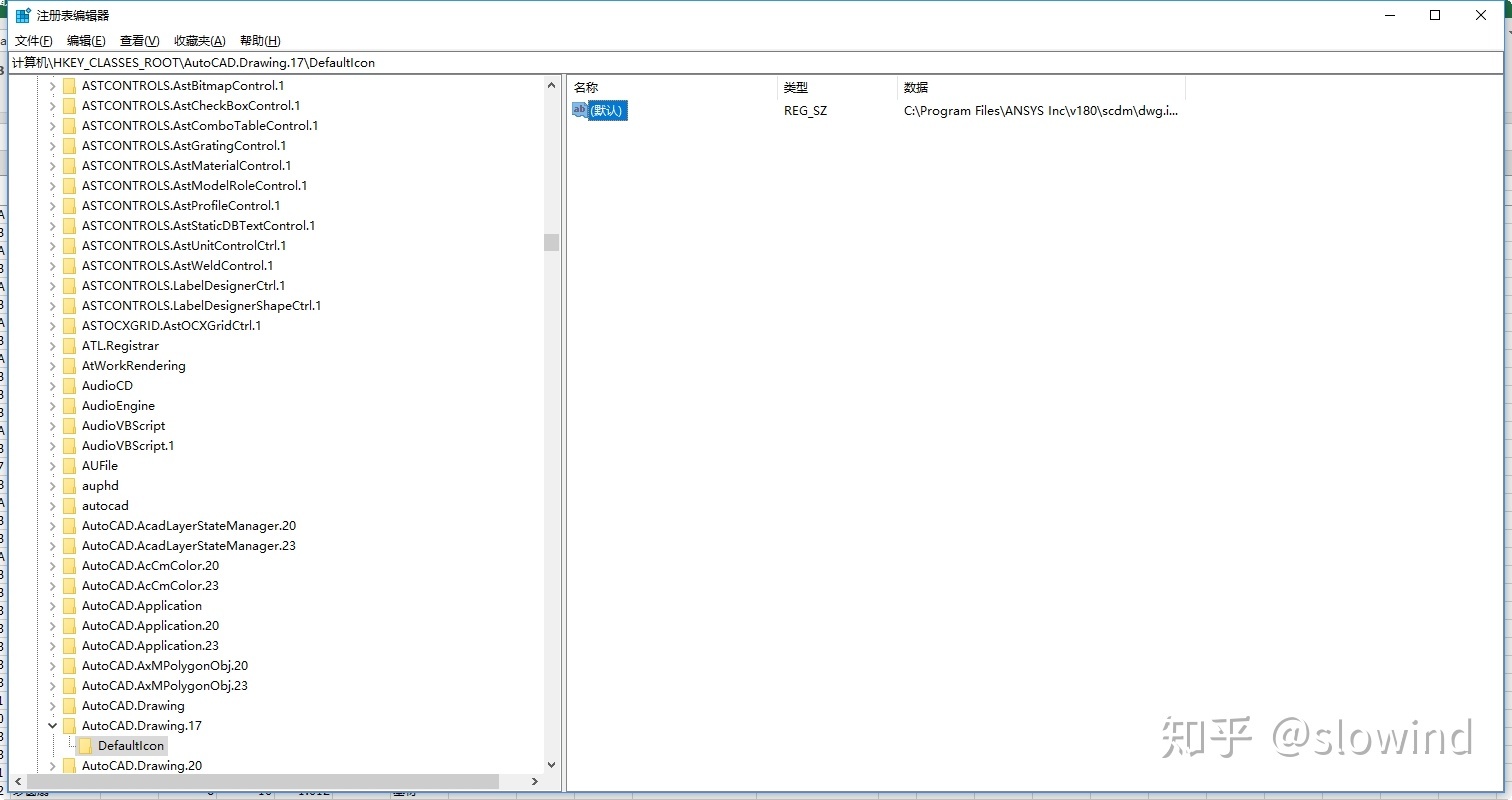Click folder icon of ASTCONTROLS.LabelDesignerShapeCtrl.1
Image resolution: width=1512 pixels, height=800 pixels.
(x=69, y=306)
